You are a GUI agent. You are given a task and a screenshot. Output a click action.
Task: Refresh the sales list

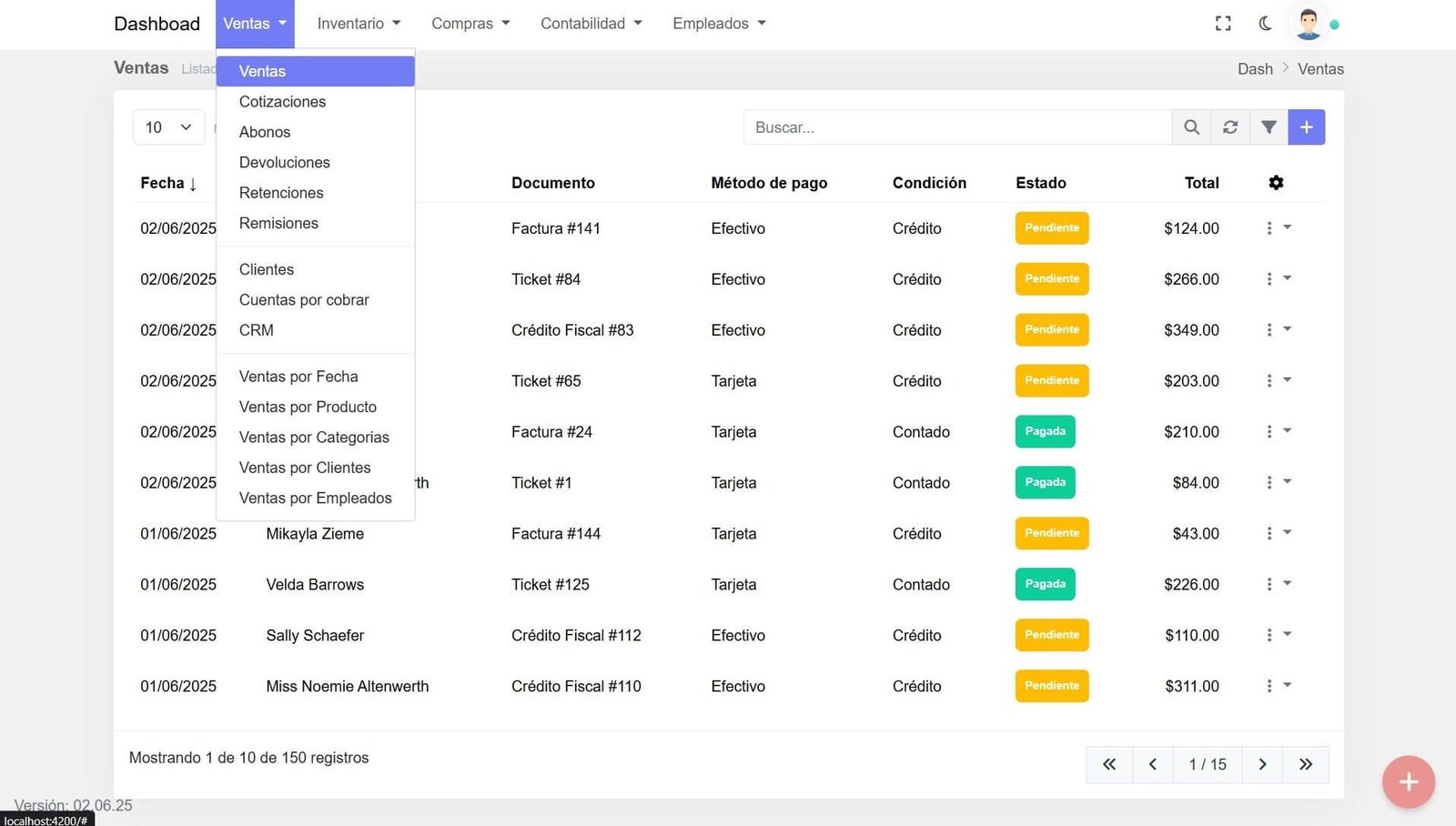pos(1230,127)
